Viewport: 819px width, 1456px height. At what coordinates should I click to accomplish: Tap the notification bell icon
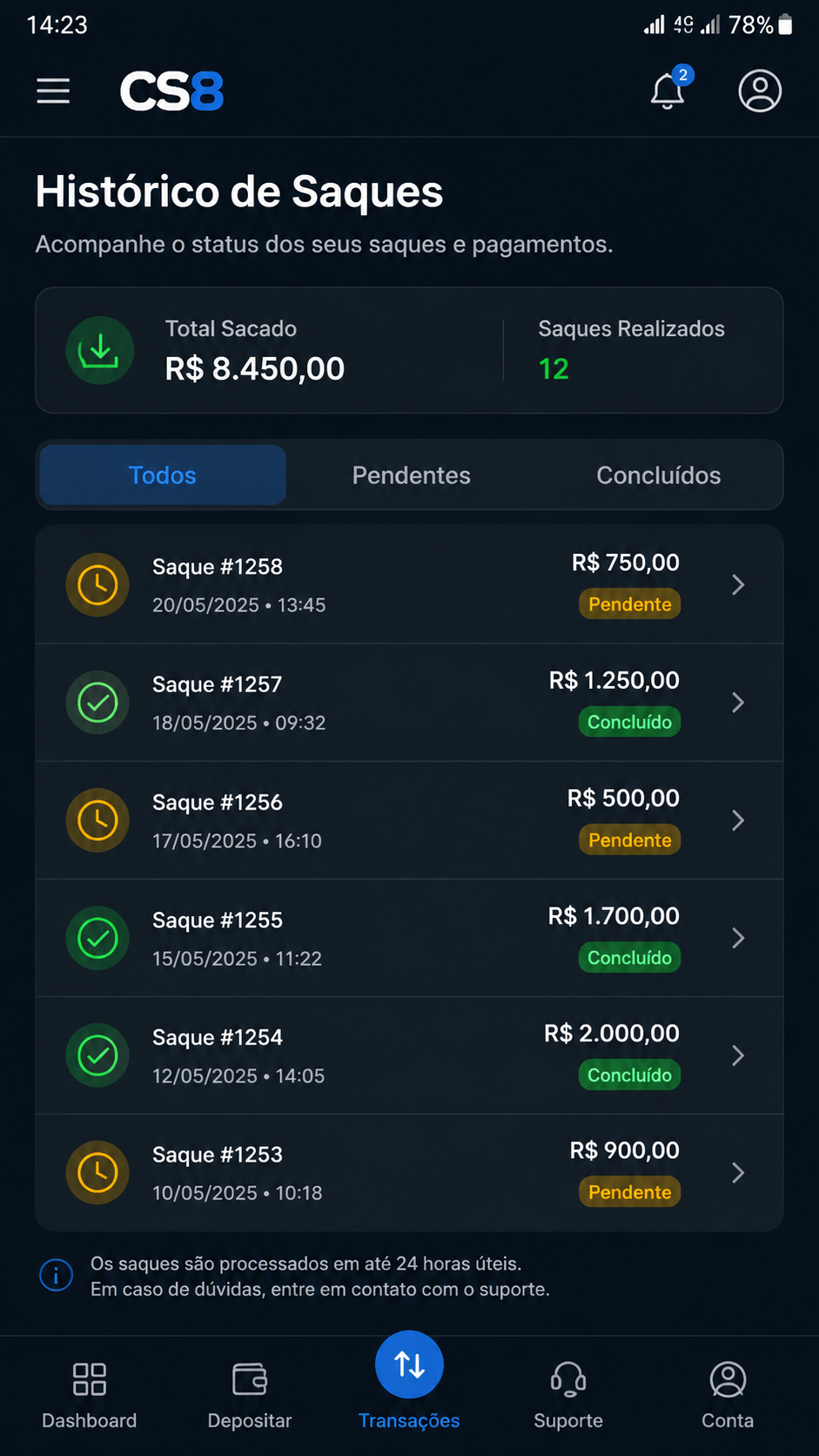pyautogui.click(x=668, y=90)
